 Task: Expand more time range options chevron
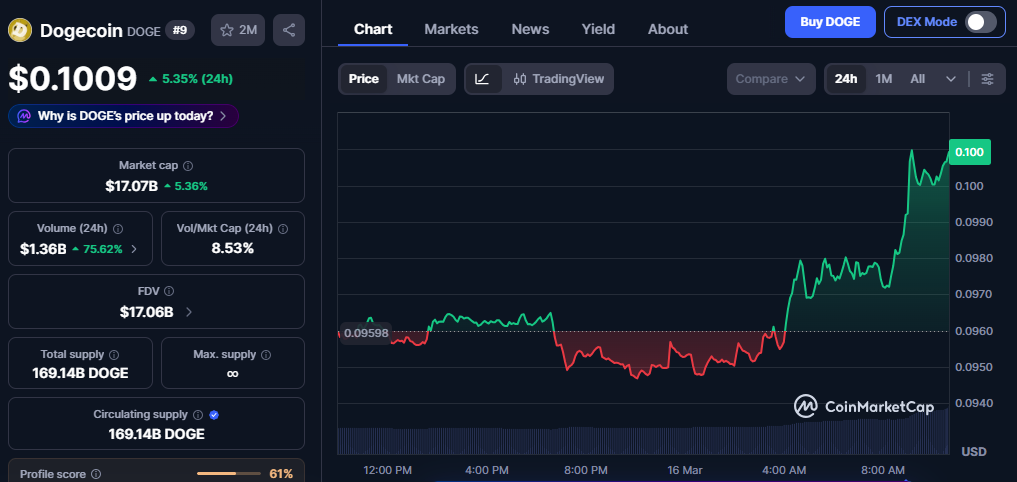click(951, 79)
